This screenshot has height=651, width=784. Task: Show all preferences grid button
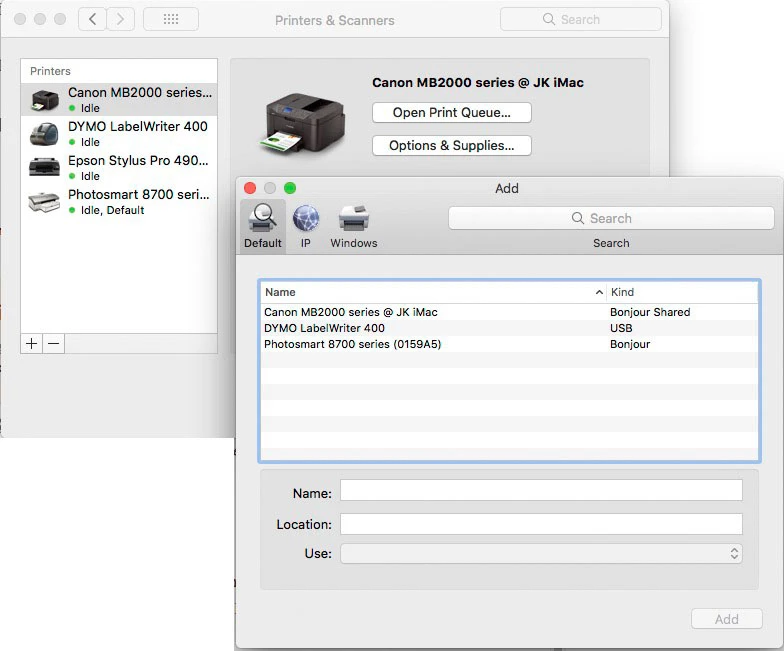coord(171,20)
